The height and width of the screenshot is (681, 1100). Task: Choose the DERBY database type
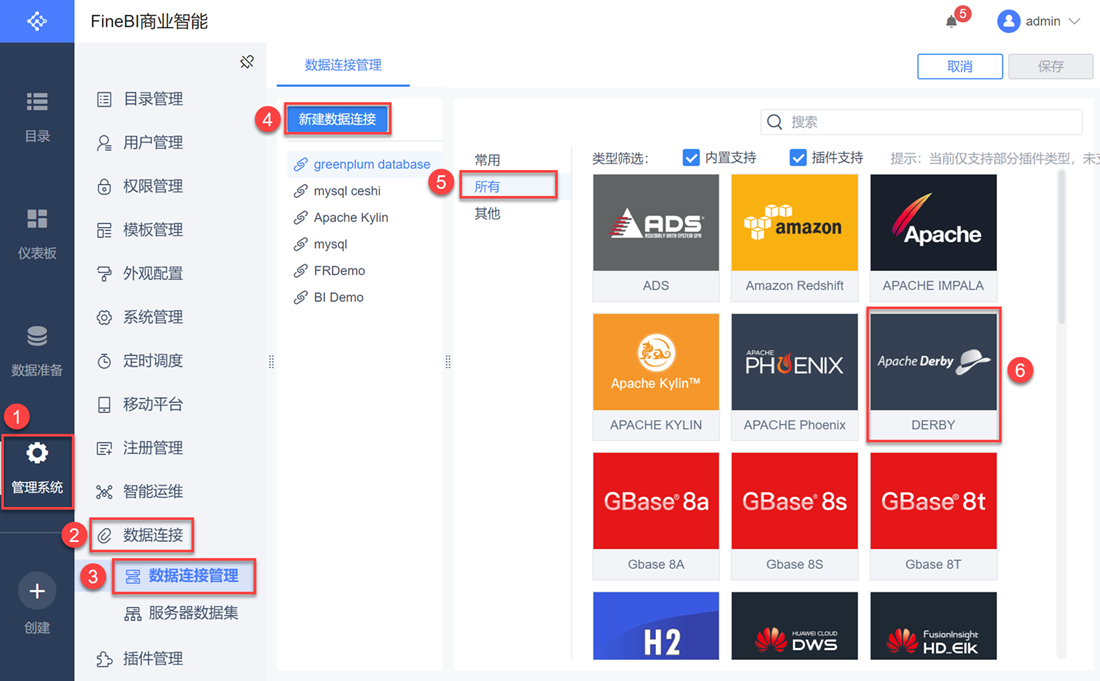pos(933,377)
